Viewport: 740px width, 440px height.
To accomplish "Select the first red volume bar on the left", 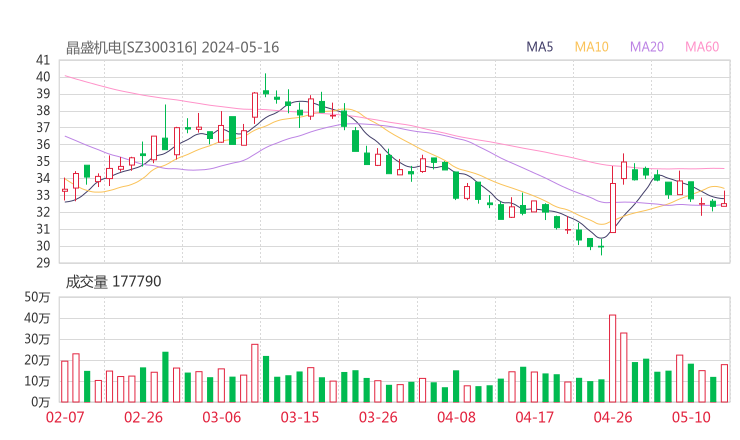I will (x=65, y=381).
